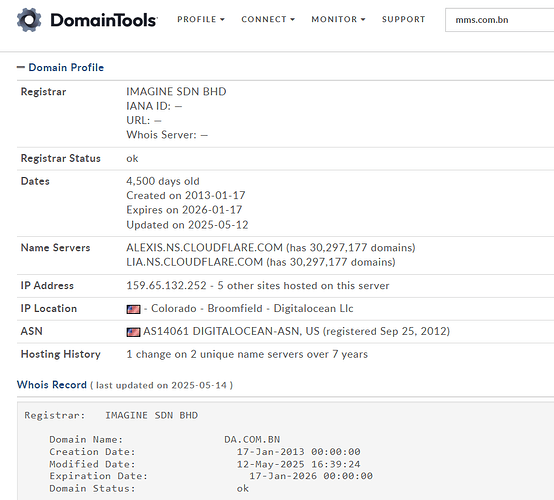Select the IP address 159.65.132.252
Screen dimensions: 554x500
point(166,286)
